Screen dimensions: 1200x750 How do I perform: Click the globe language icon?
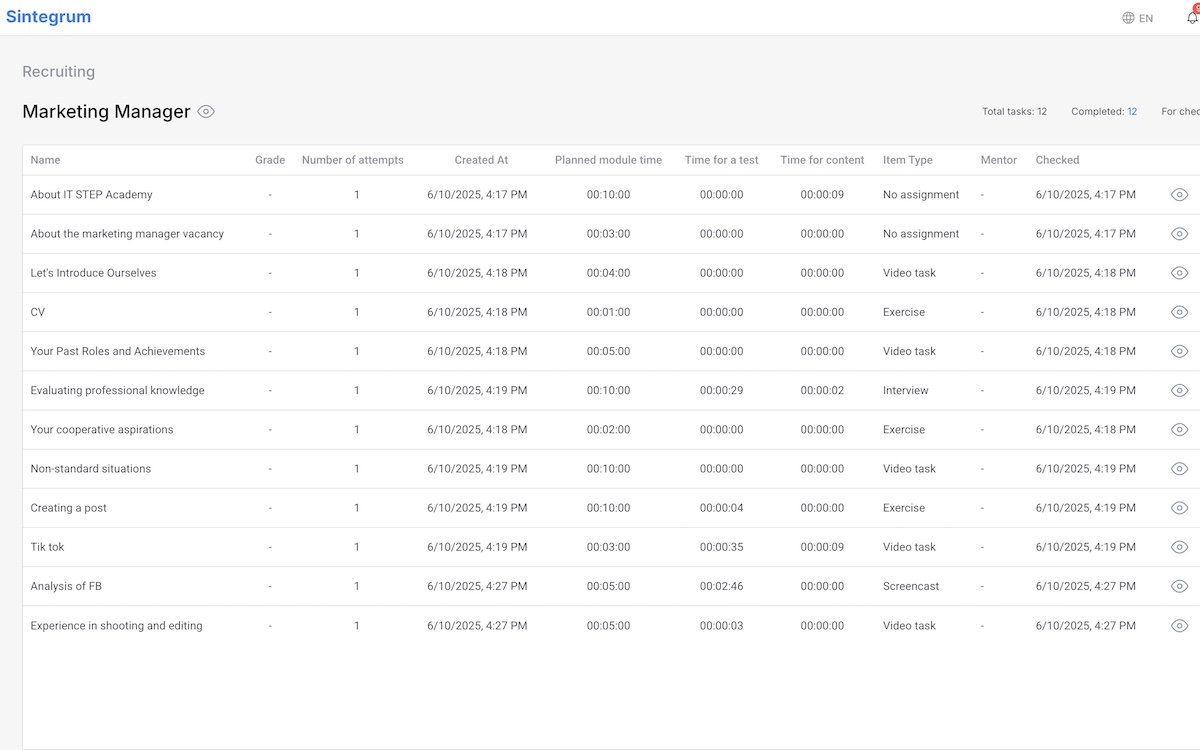[1128, 18]
